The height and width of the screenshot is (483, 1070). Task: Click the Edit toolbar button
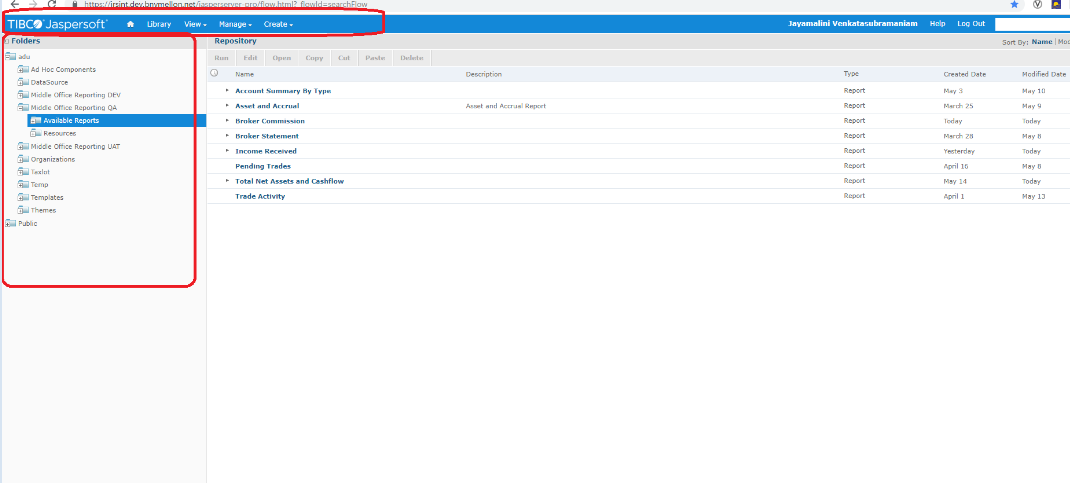250,58
